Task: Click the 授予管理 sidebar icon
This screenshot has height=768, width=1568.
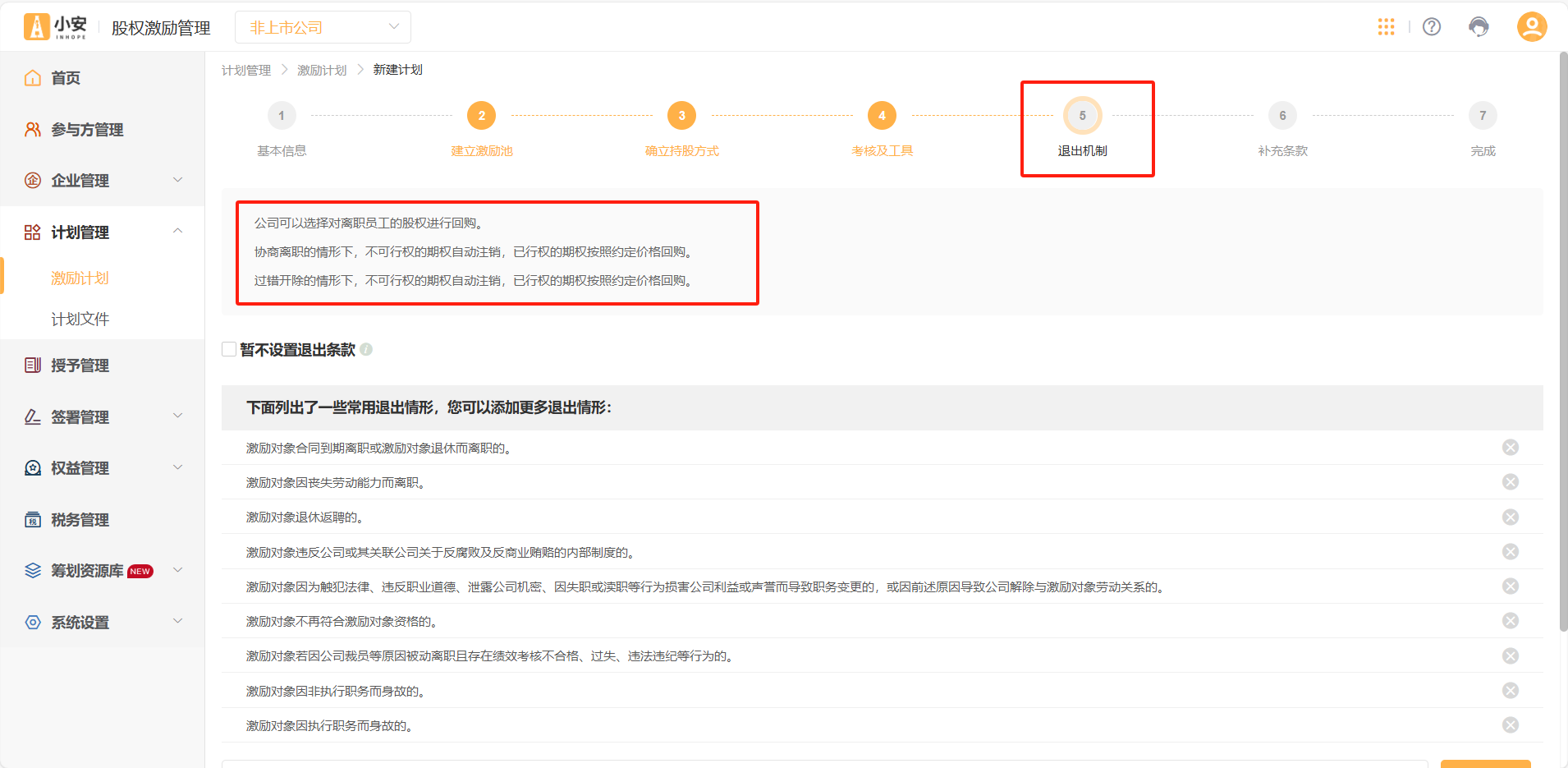Action: pos(33,366)
